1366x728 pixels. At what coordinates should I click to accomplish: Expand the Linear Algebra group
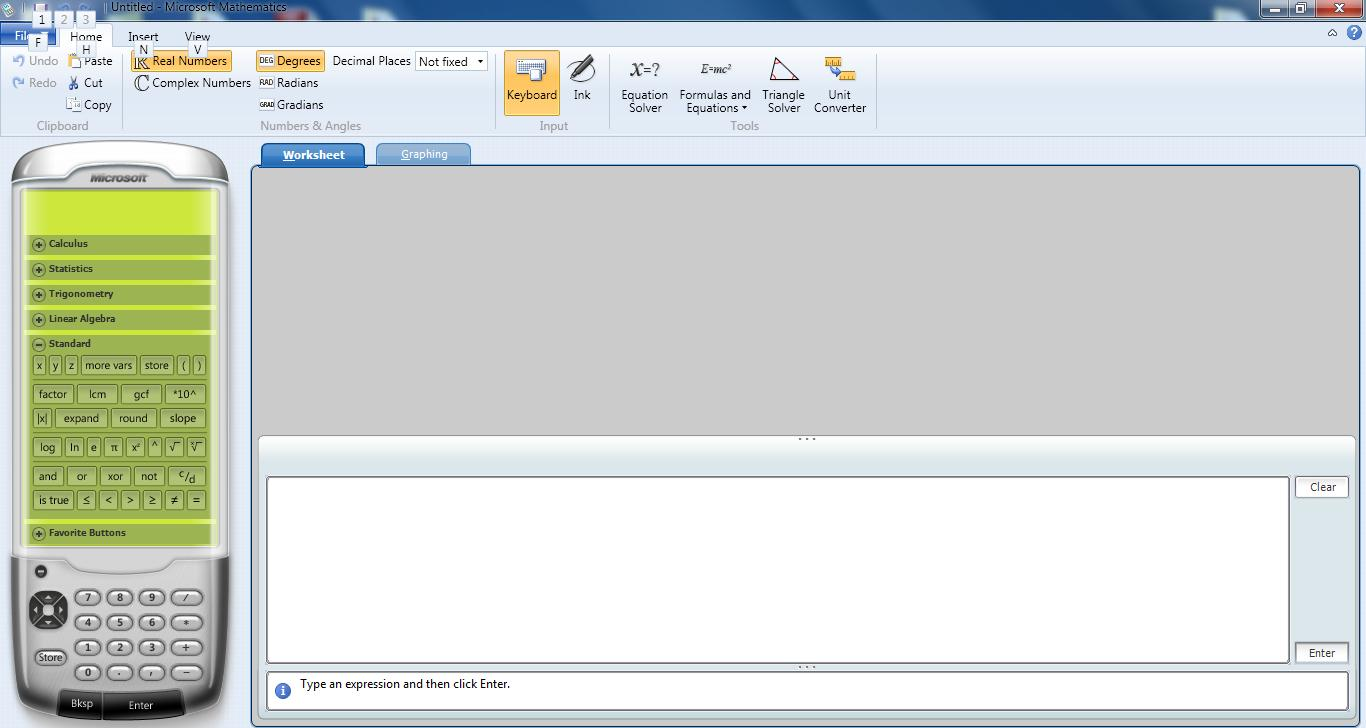(38, 319)
